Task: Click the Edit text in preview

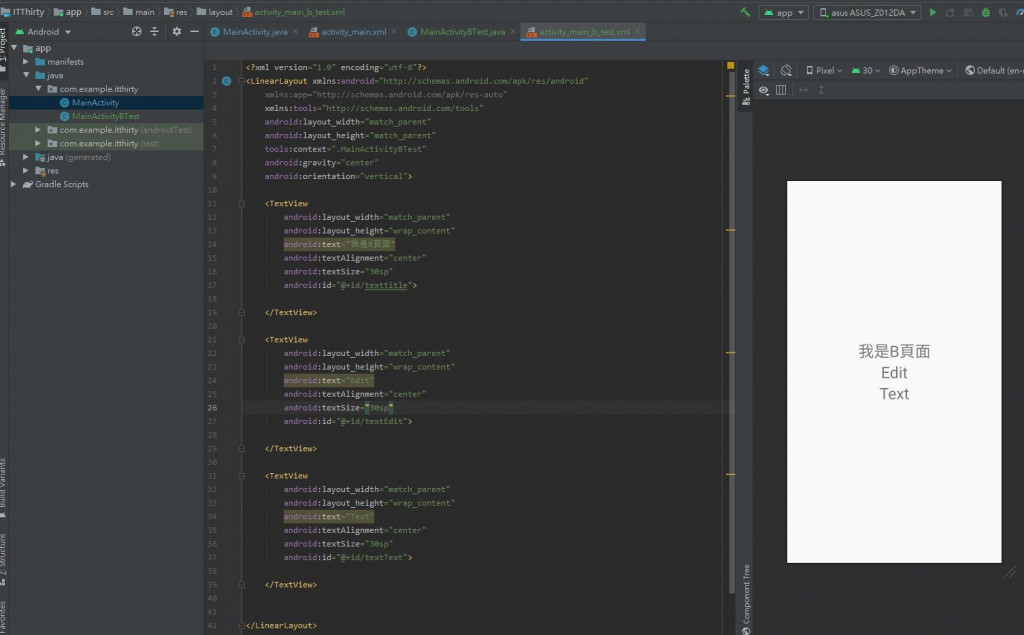Action: tap(894, 373)
